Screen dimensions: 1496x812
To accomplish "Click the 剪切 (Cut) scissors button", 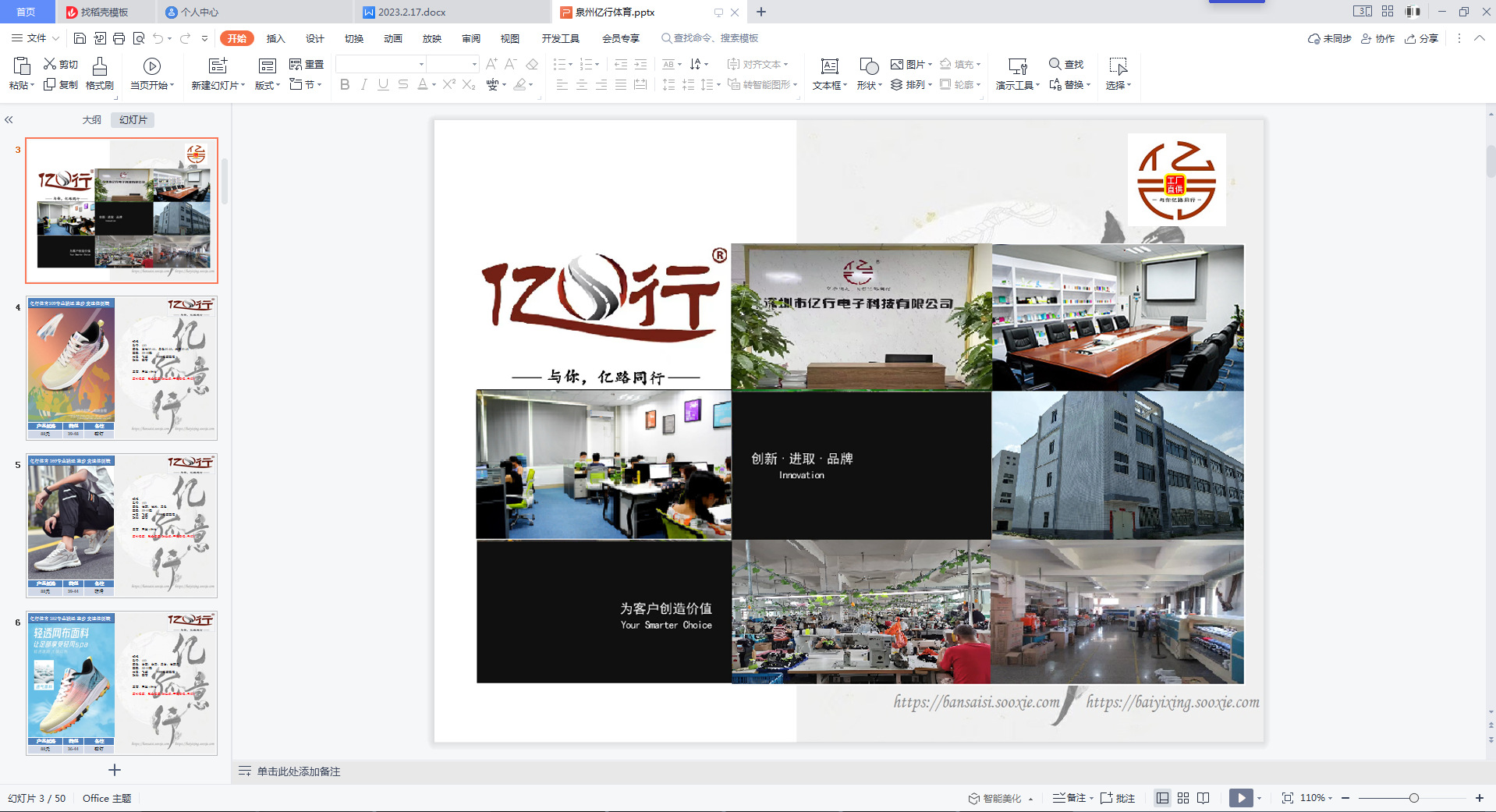I will pos(60,64).
